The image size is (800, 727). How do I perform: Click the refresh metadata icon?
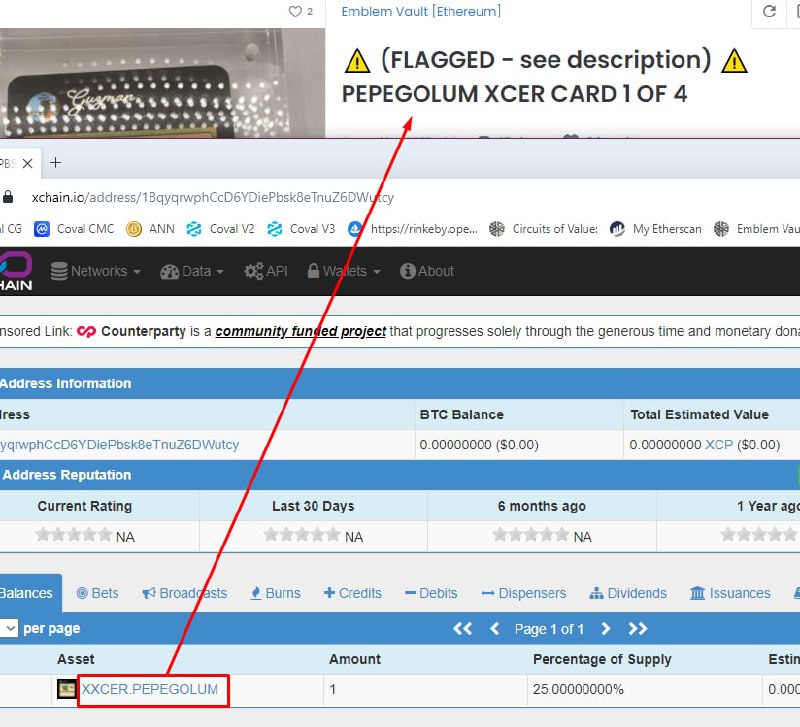(769, 11)
